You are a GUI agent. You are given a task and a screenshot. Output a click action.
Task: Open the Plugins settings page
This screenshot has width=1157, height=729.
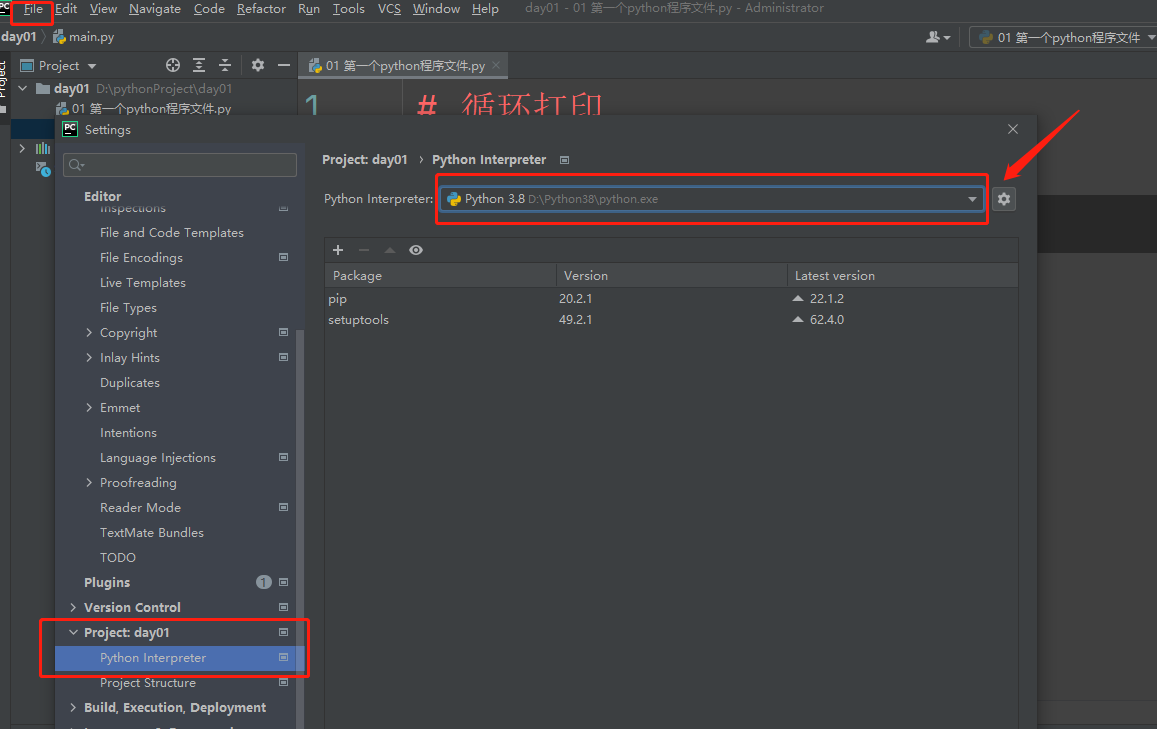click(x=107, y=583)
